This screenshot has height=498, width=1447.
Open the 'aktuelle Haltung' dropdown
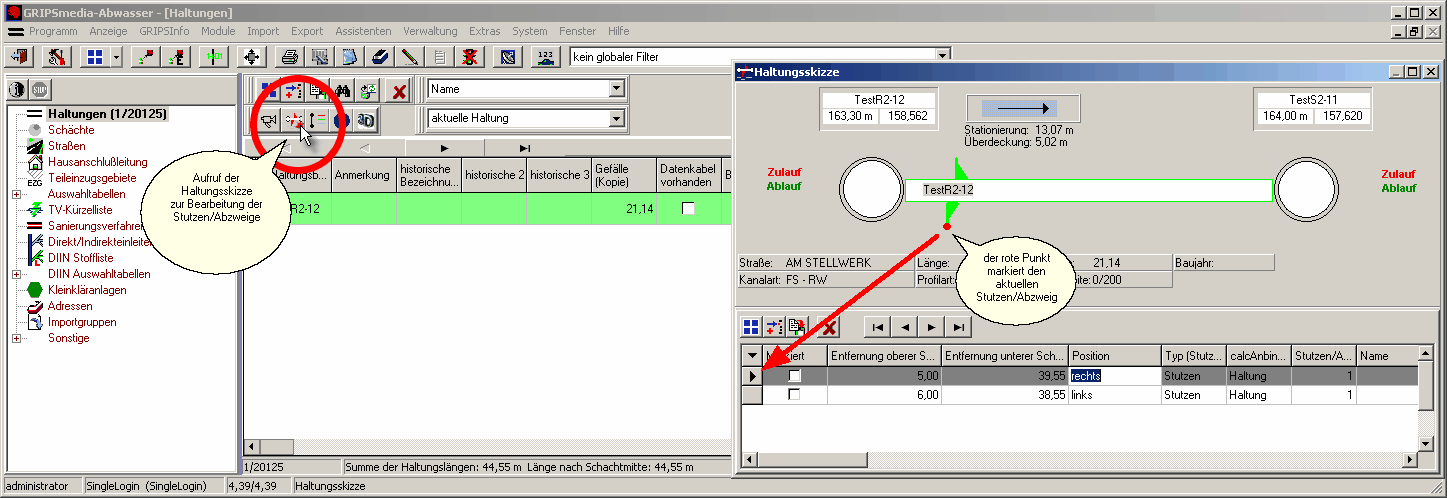pyautogui.click(x=616, y=119)
